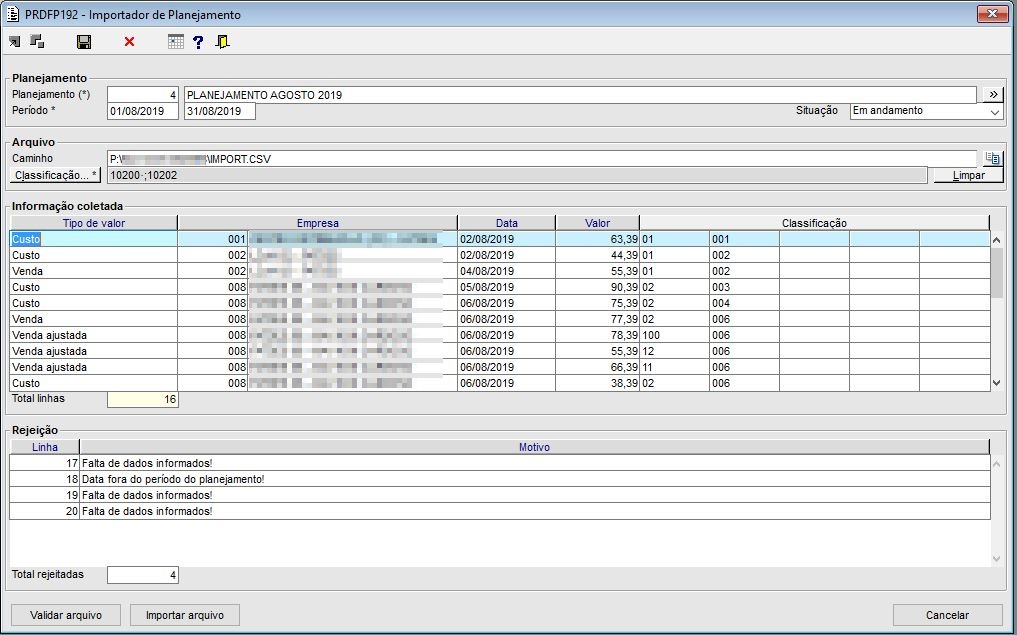Click the save floppy disk toolbar icon
The height and width of the screenshot is (635, 1017).
[84, 42]
